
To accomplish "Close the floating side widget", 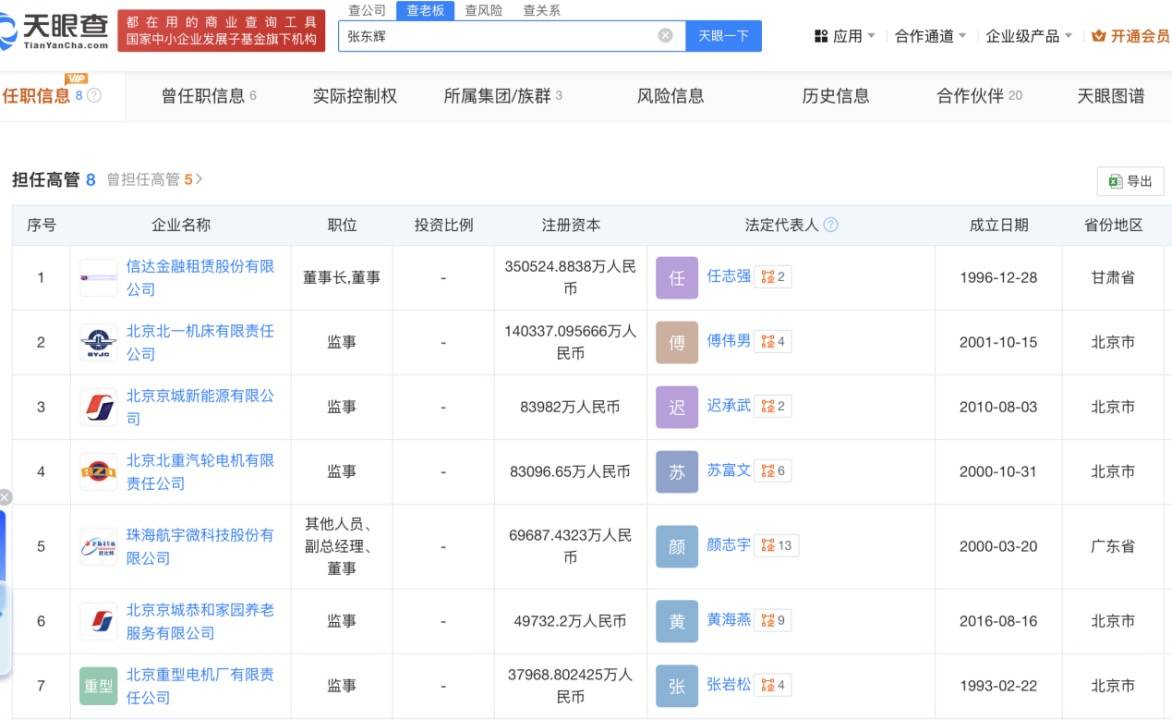I will 5,497.
